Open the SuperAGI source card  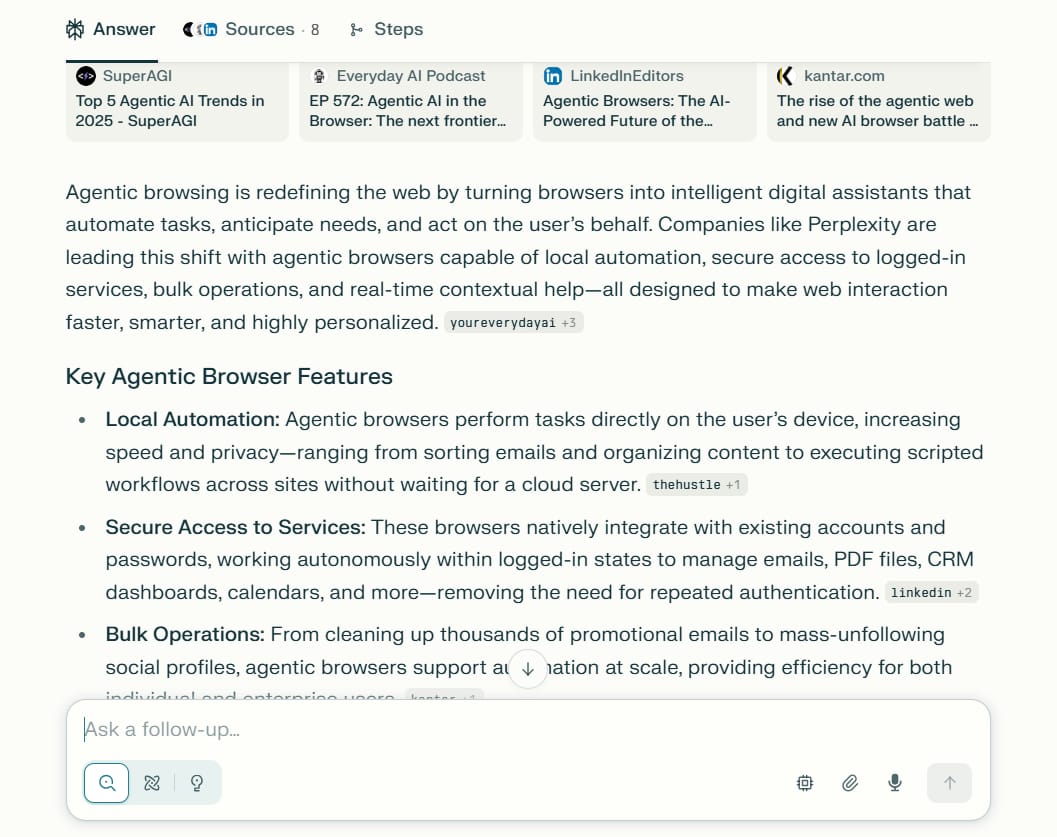coord(177,102)
